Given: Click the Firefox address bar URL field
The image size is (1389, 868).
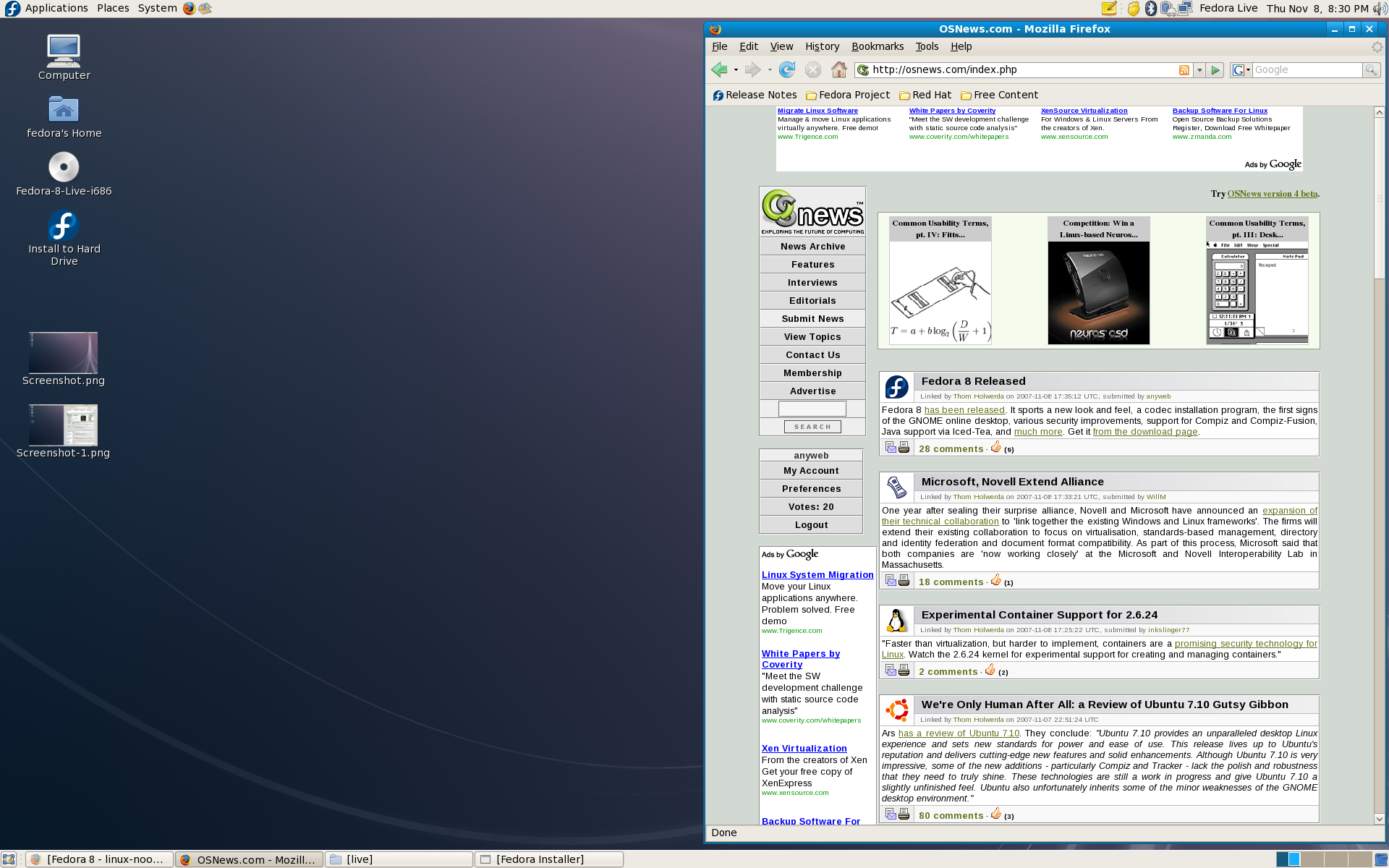Looking at the screenshot, I should pos(1024,70).
